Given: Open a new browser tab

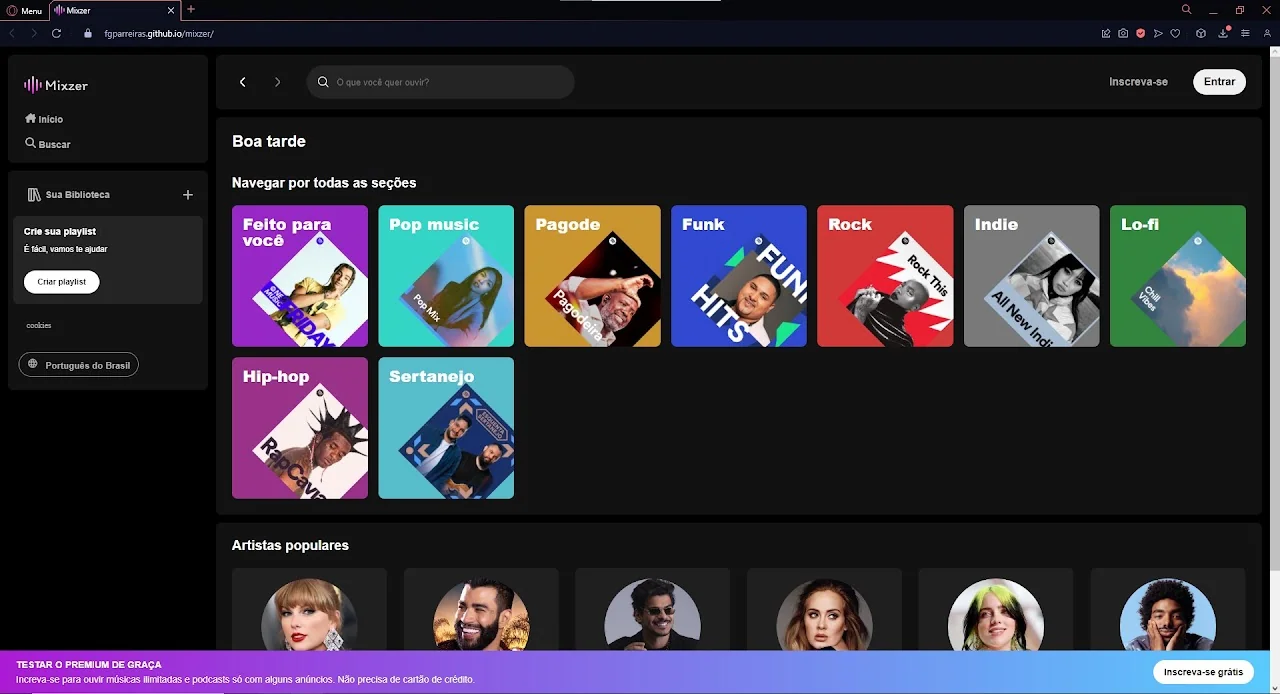Looking at the screenshot, I should [x=191, y=10].
